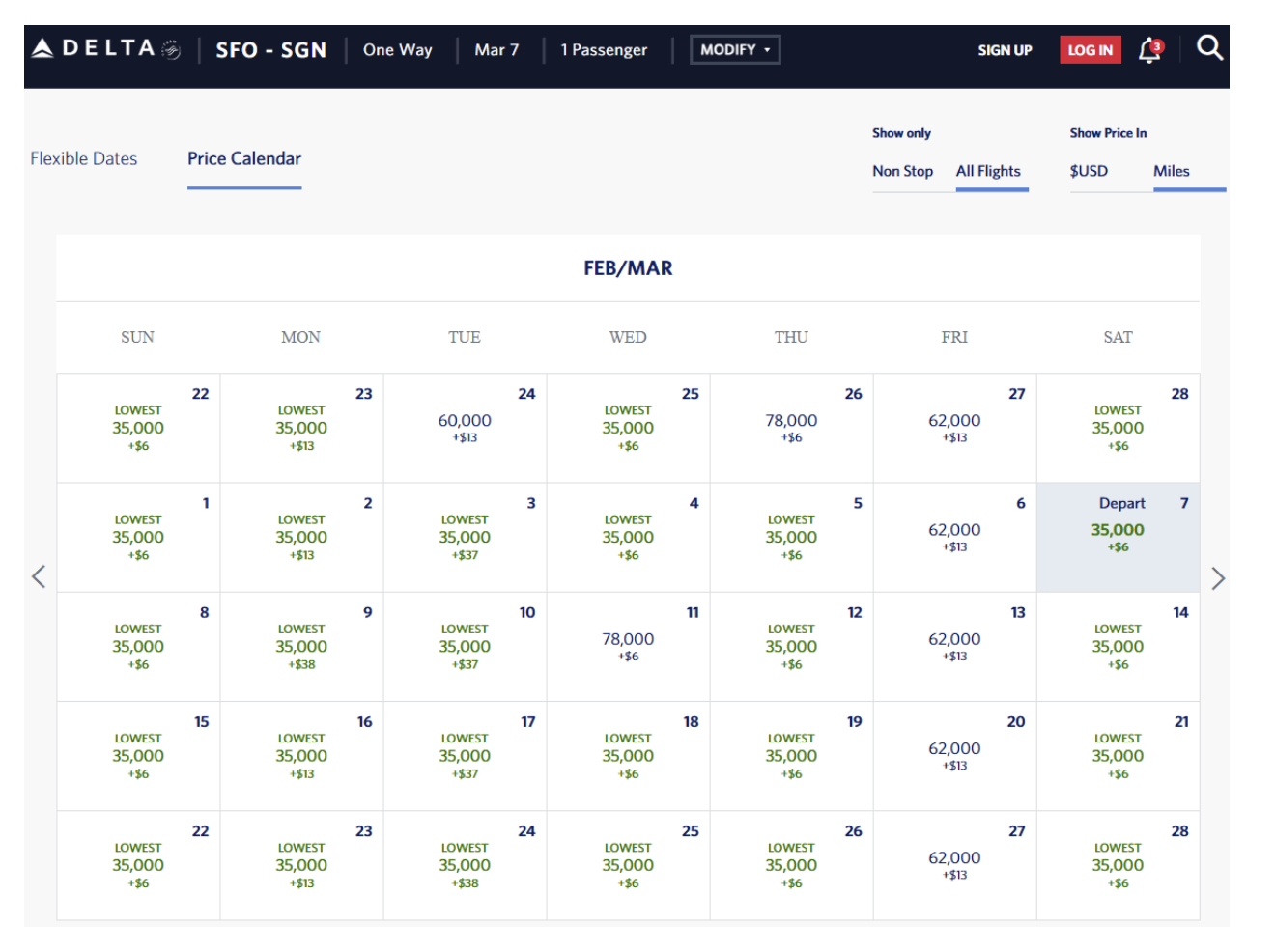Switch to the Flexible Dates tab

pyautogui.click(x=84, y=158)
